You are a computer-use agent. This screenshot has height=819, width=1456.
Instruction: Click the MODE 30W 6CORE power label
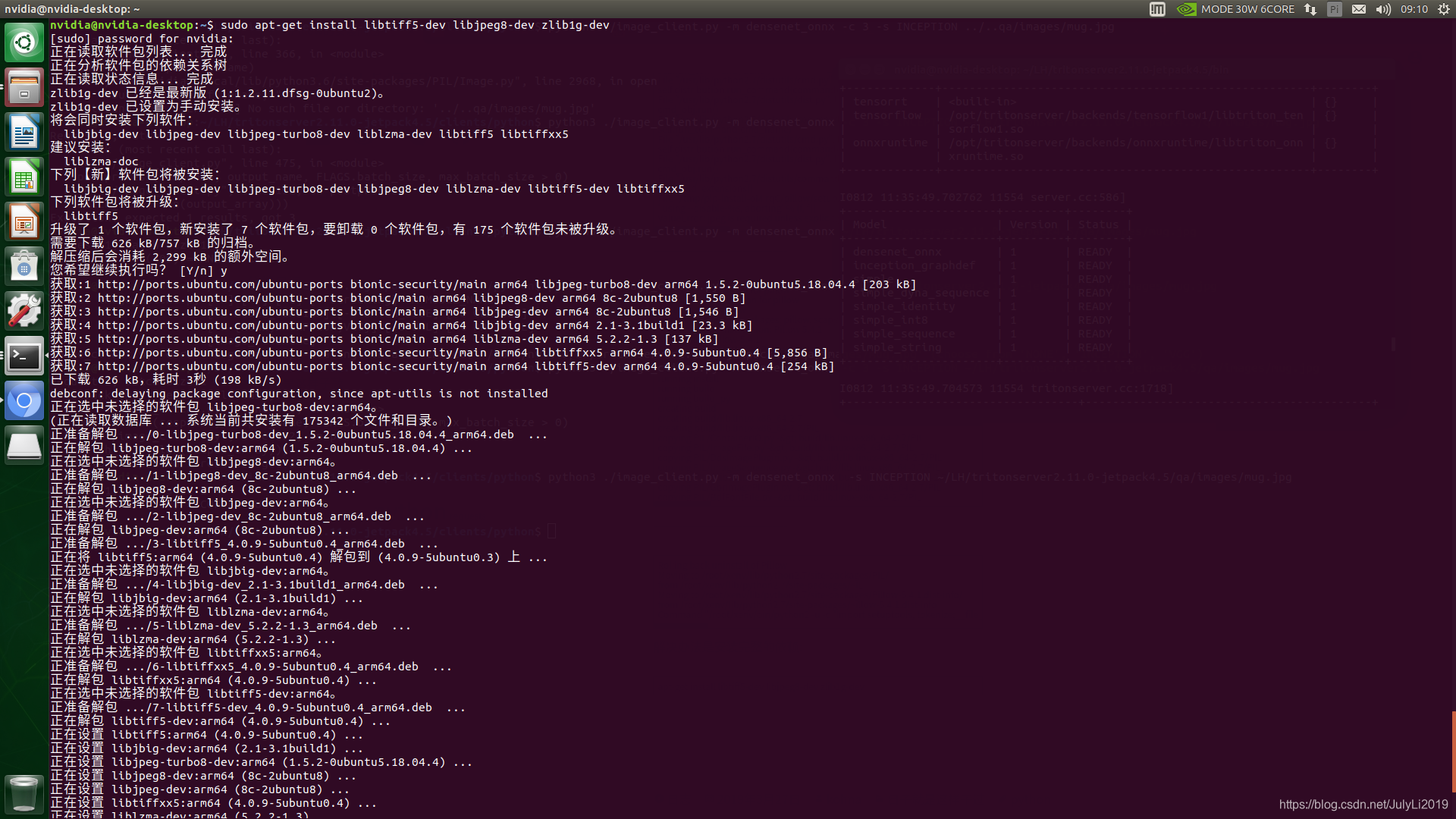[1247, 9]
